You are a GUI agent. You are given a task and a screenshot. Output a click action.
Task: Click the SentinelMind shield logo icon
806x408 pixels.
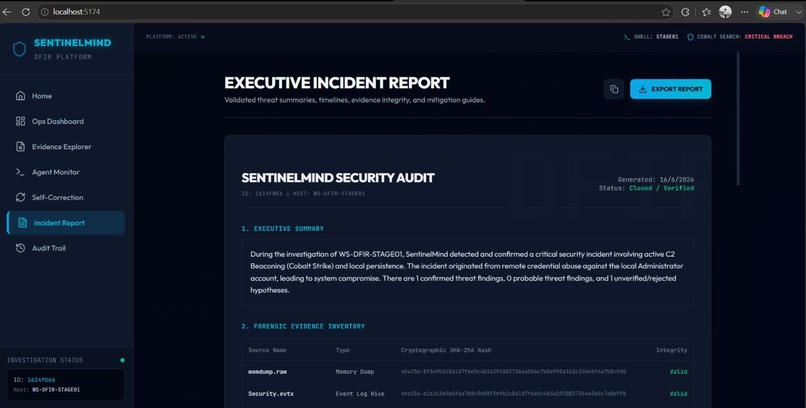pos(20,49)
